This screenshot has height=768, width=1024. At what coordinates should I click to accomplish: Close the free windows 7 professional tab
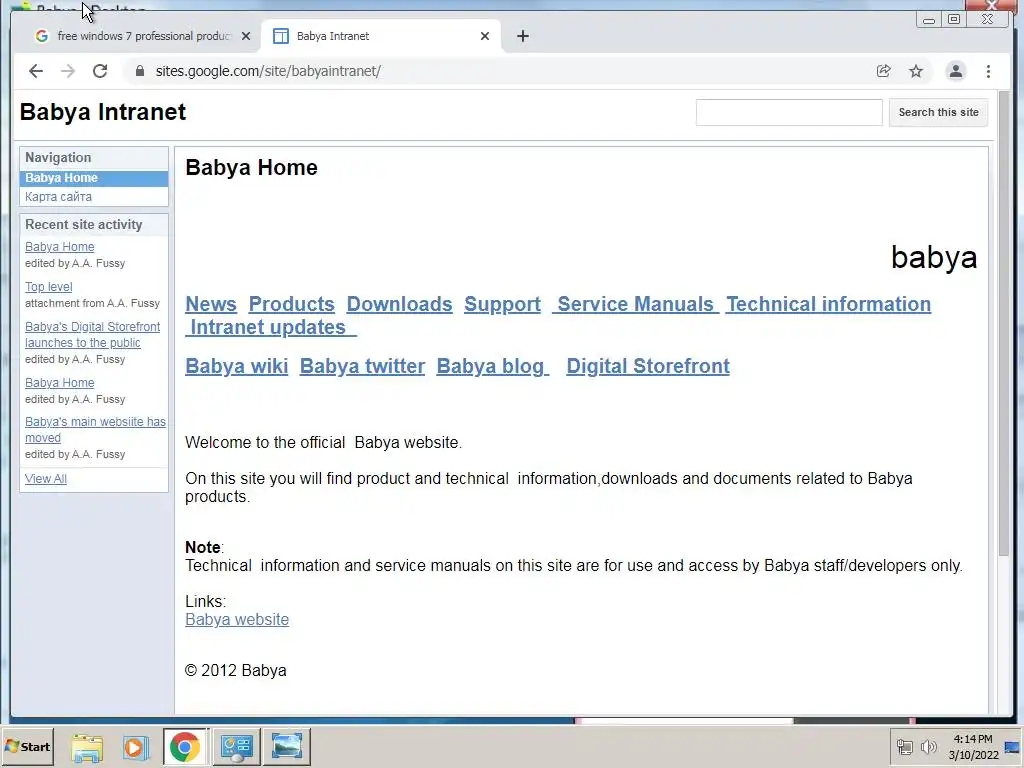(x=246, y=36)
